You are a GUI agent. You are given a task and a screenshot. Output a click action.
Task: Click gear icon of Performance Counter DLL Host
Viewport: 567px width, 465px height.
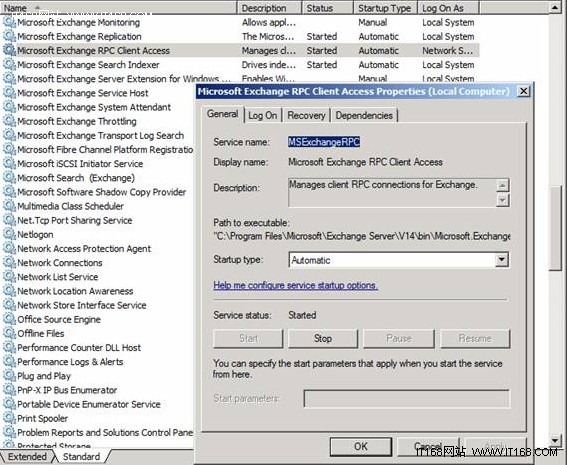coord(9,347)
